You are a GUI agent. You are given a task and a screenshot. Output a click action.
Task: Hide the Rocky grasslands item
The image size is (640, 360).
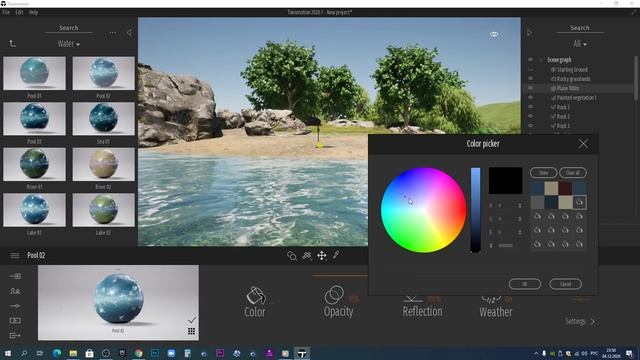point(530,79)
